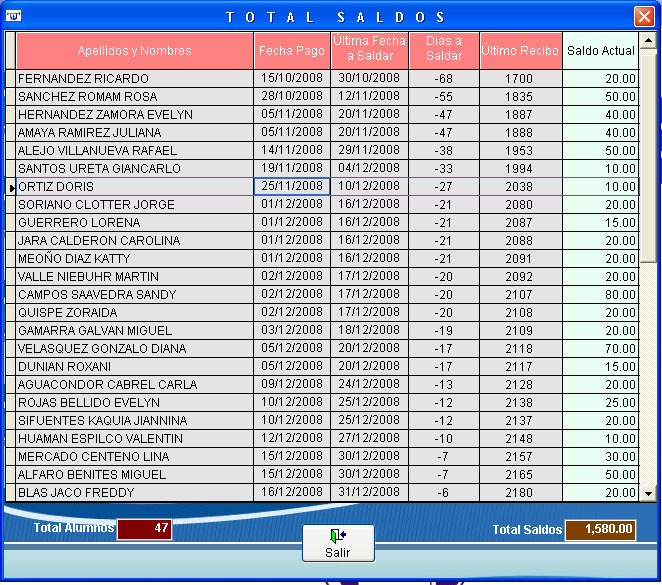Select the BLAS JACO FREDDY row
Viewport: 662px width, 585px height.
(x=134, y=493)
